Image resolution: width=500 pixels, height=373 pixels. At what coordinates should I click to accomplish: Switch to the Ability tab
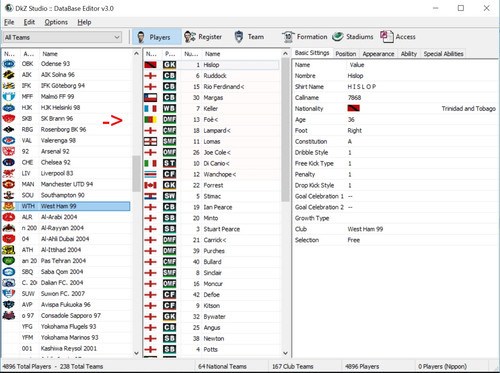pos(409,54)
